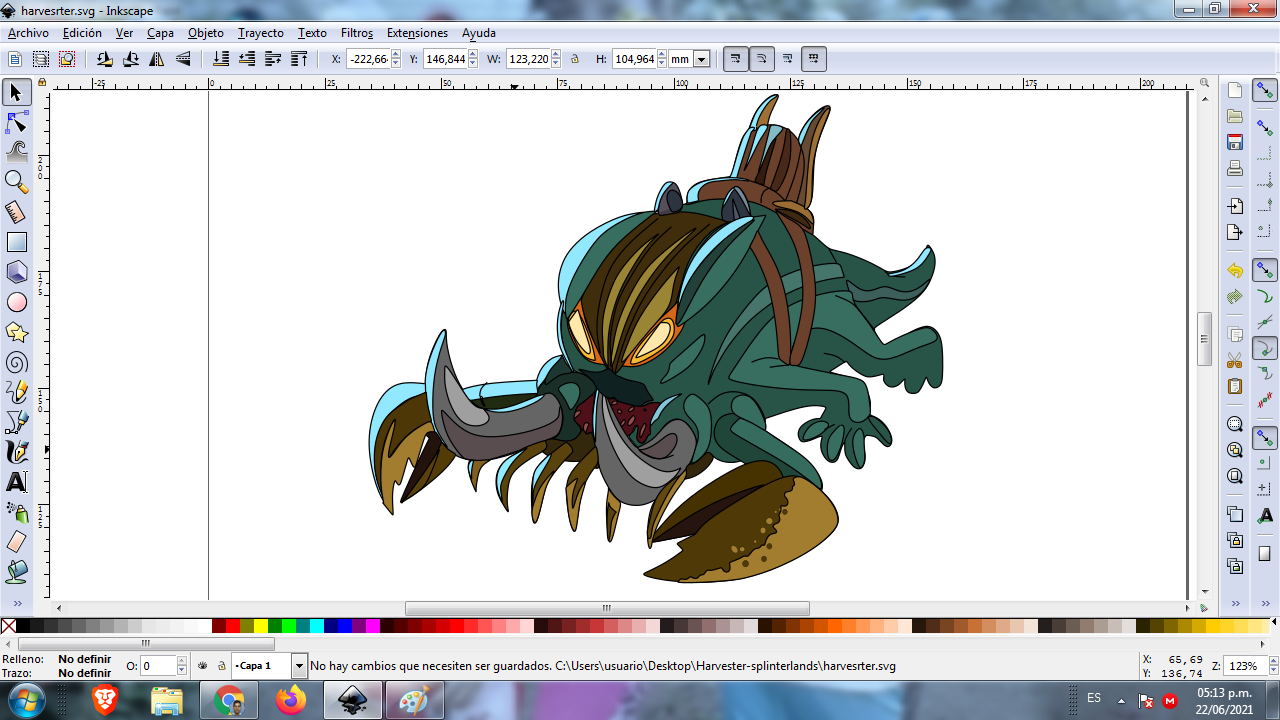Toggle scale rounded corners option
1280x720 pixels.
[x=762, y=59]
